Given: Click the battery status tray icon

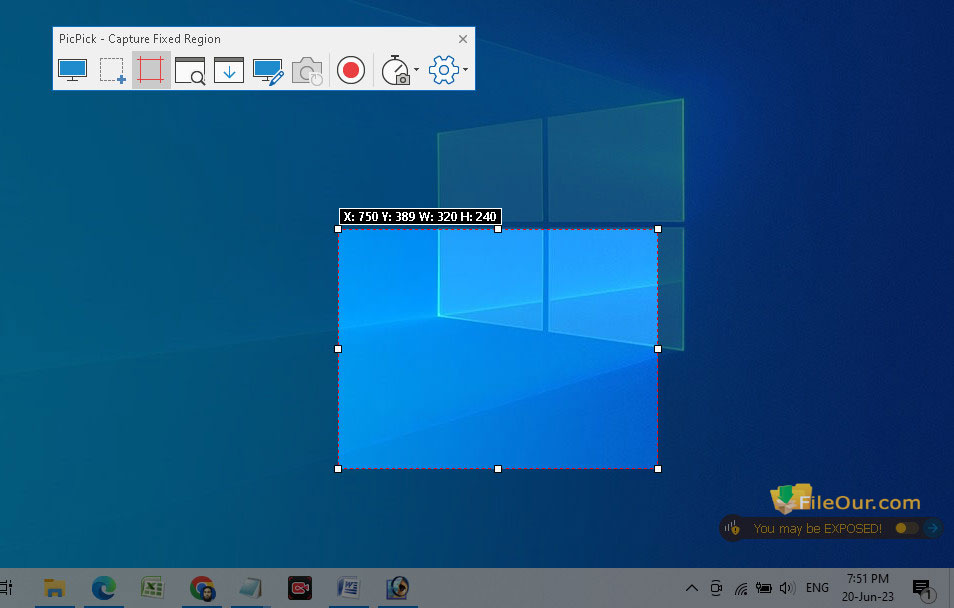Looking at the screenshot, I should [x=764, y=588].
